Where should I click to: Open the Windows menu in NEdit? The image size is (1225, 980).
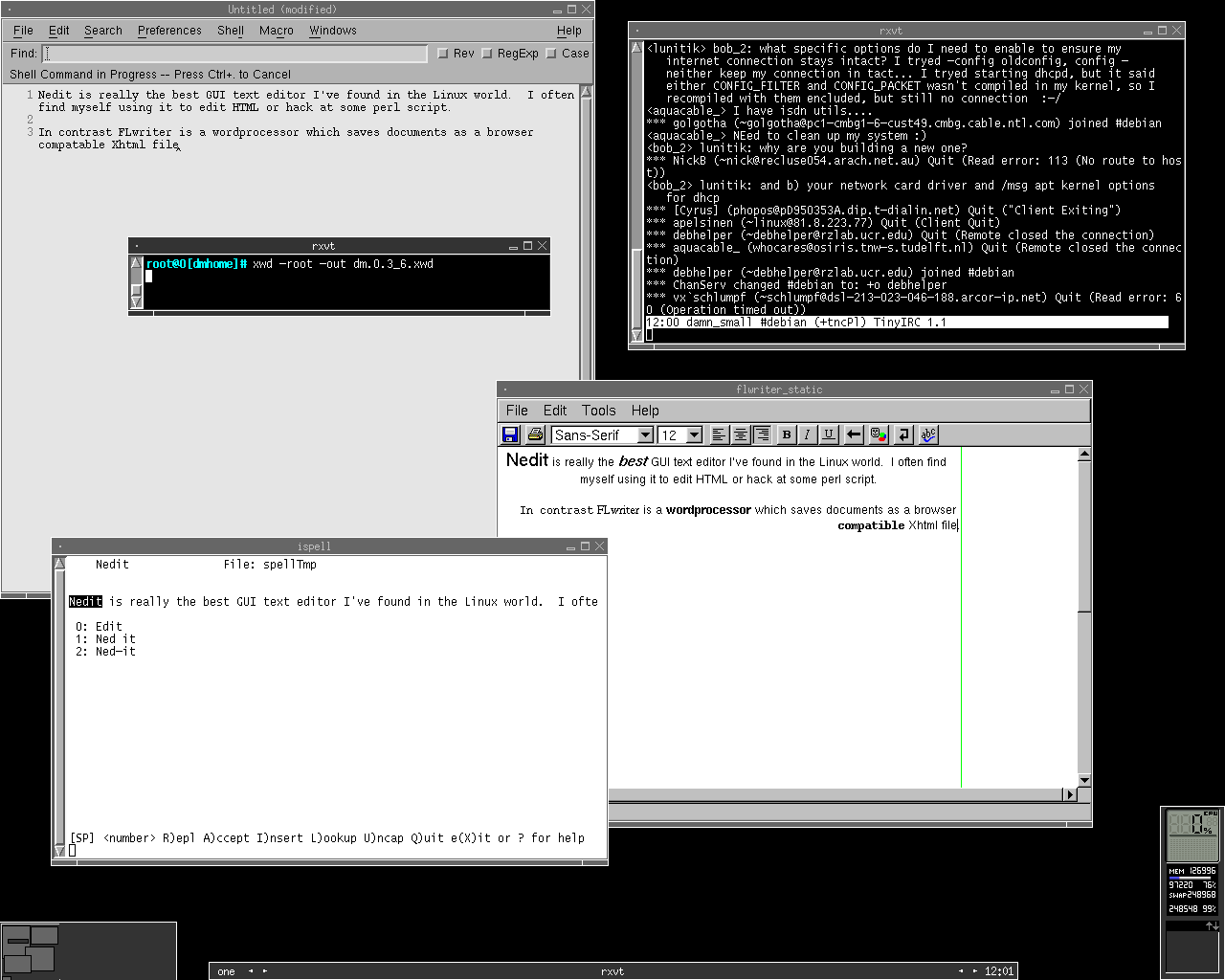coord(333,31)
